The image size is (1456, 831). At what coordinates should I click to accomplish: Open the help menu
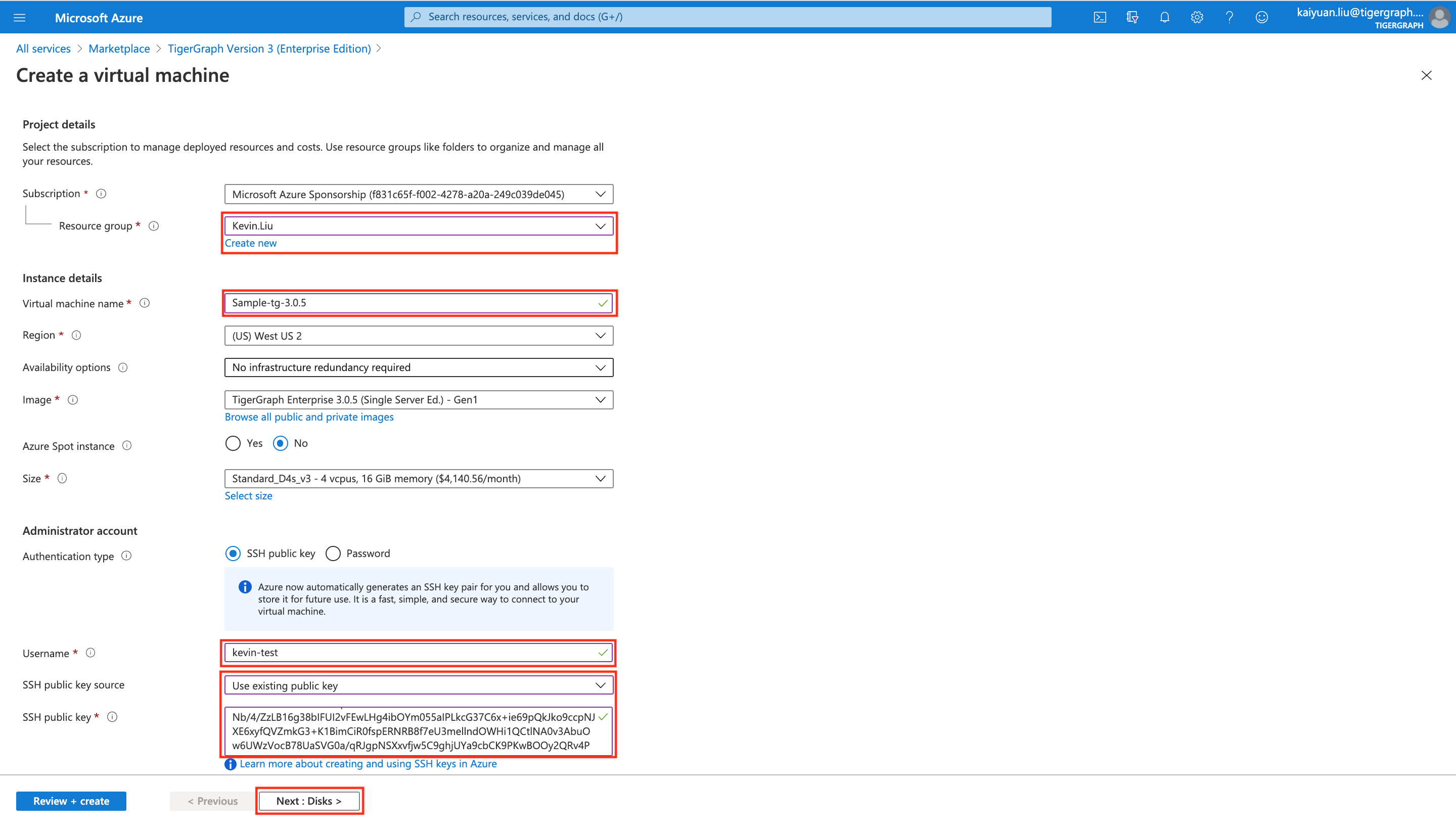pyautogui.click(x=1230, y=17)
